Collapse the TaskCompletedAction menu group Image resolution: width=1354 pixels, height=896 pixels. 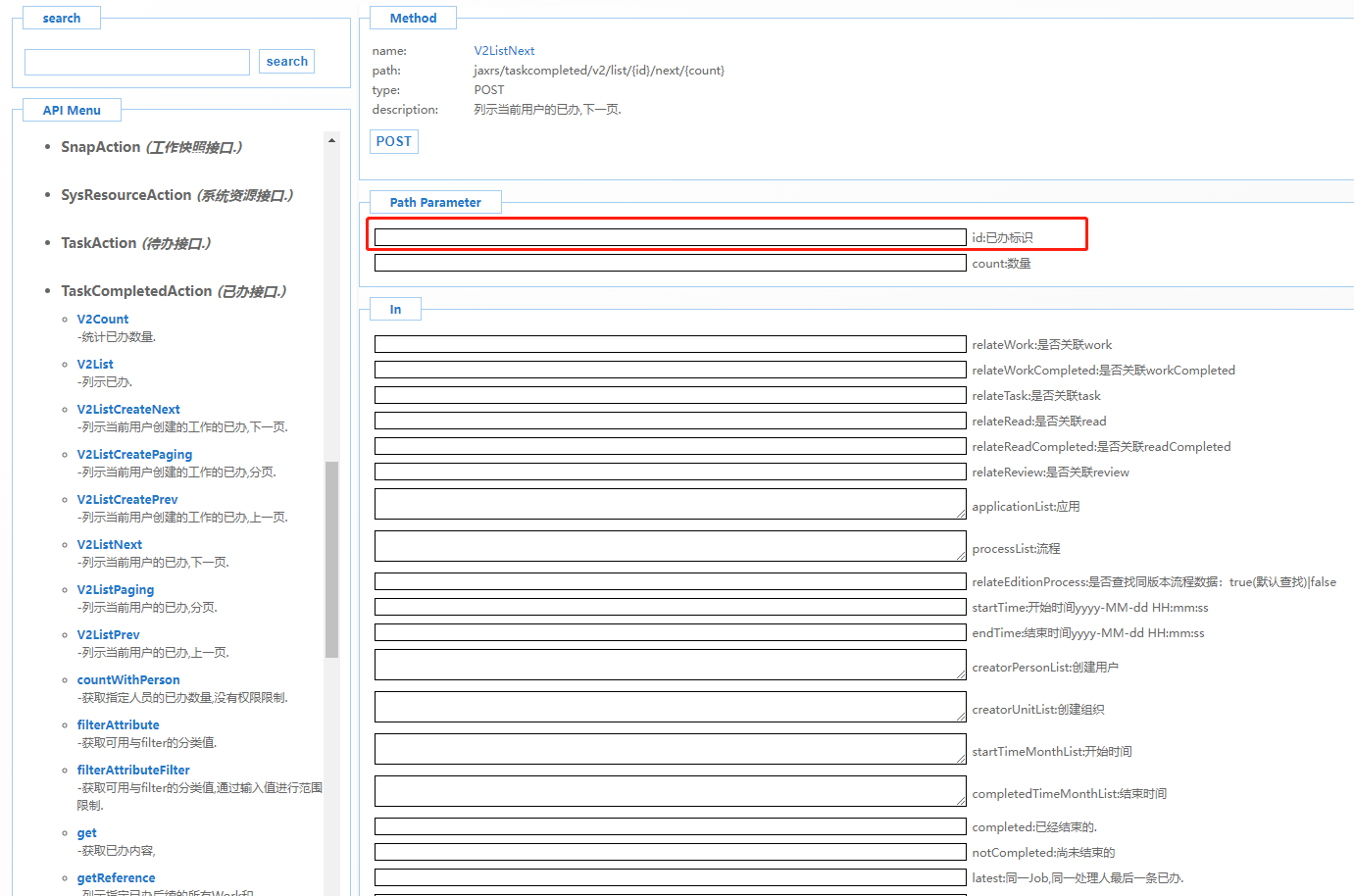[173, 291]
